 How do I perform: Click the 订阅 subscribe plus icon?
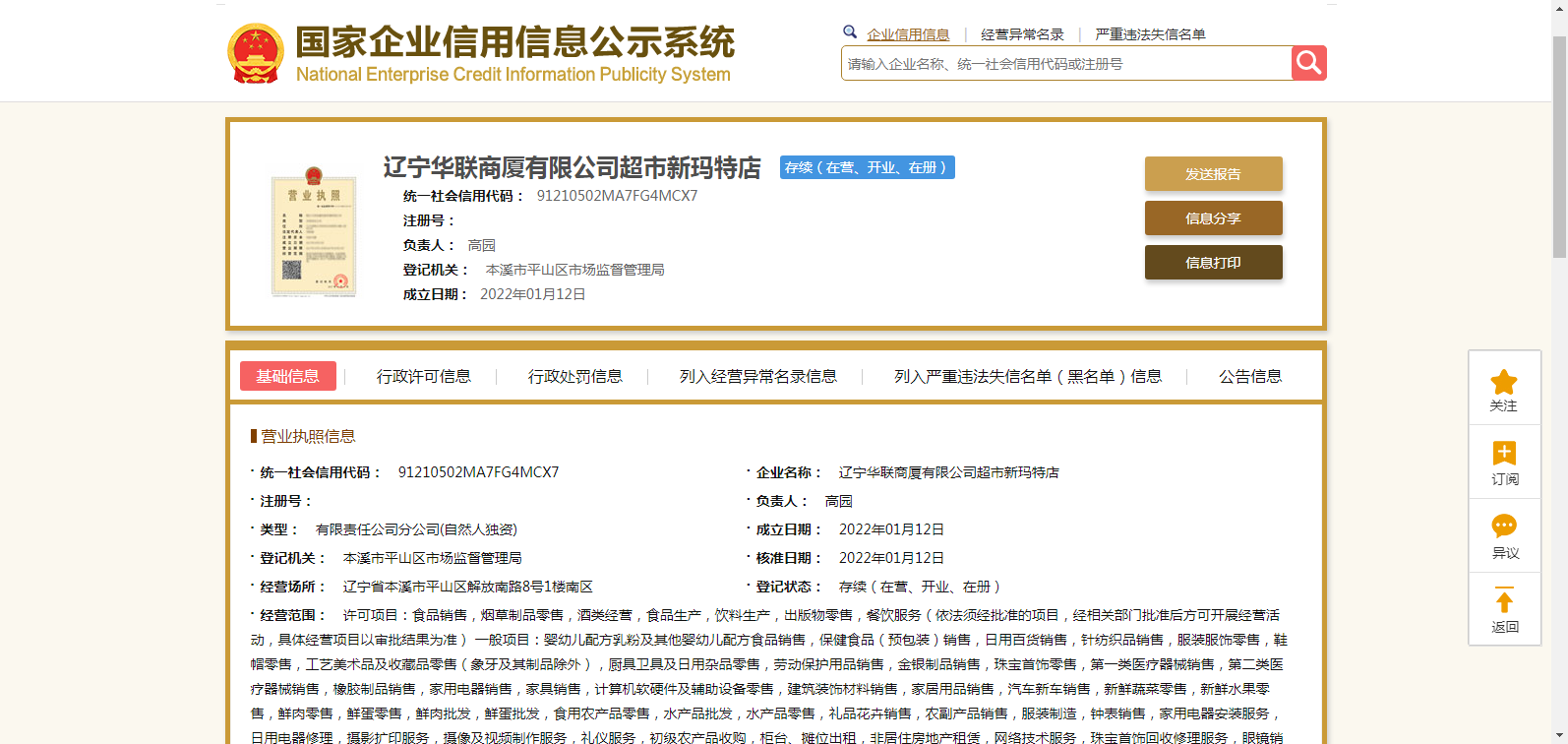point(1504,453)
